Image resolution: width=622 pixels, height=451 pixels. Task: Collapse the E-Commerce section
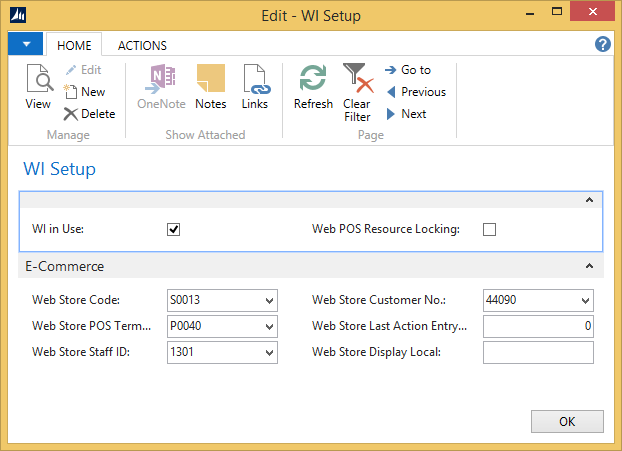(590, 267)
